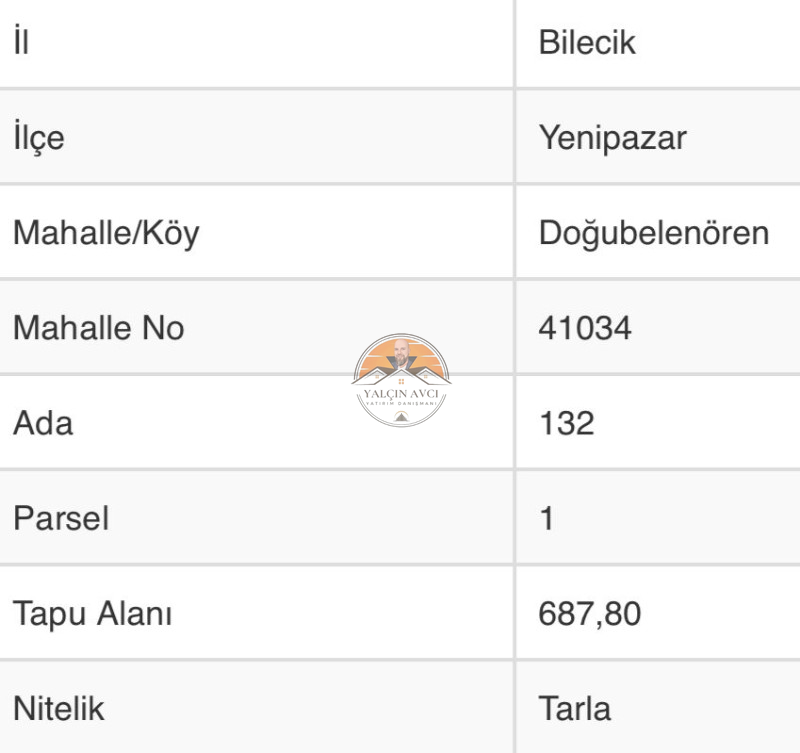Click the Yenipazar district value
This screenshot has height=753, width=800.
pyautogui.click(x=613, y=138)
